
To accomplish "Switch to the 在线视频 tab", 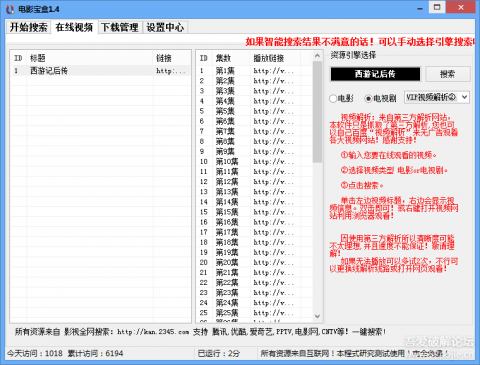I will 74,27.
